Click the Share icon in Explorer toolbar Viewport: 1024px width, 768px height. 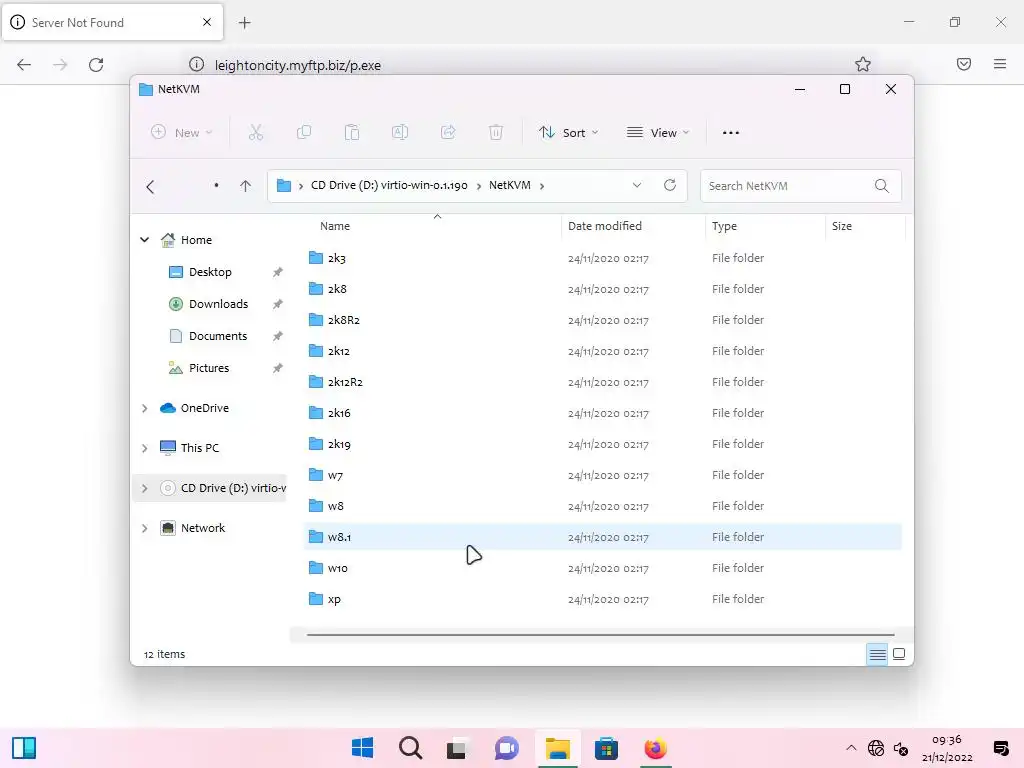tap(448, 133)
